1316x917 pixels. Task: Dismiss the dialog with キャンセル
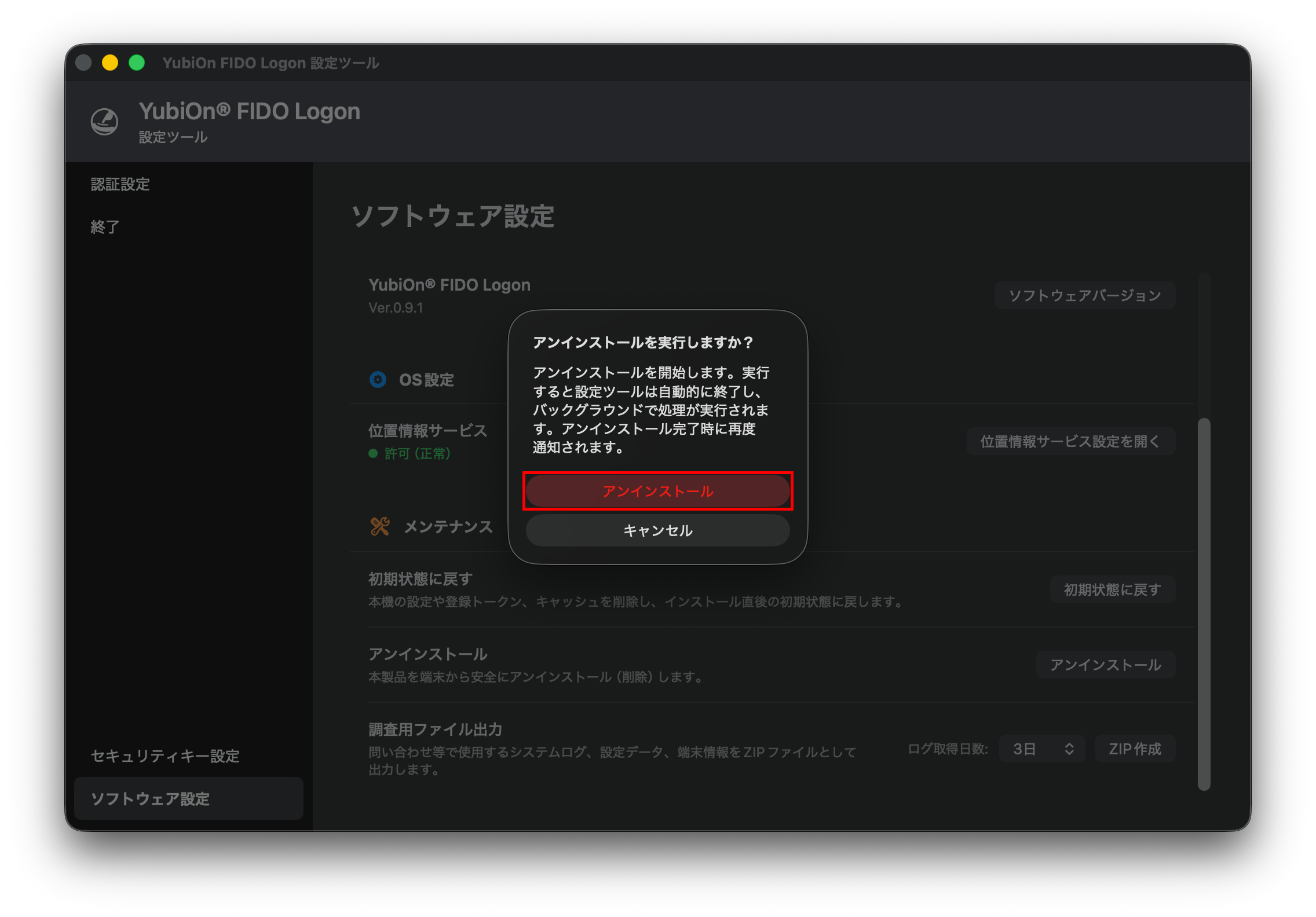(x=657, y=530)
